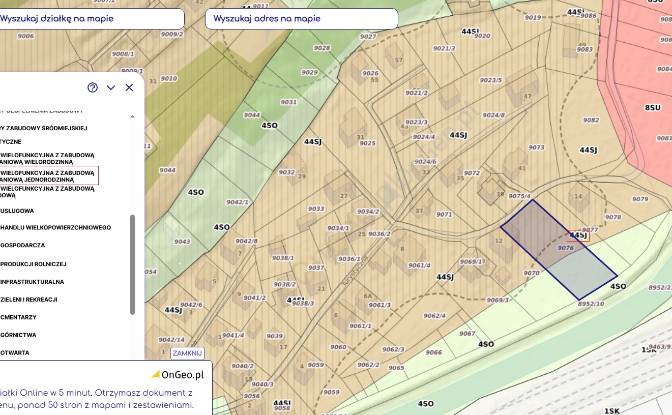Collapse legend panel with chevron arrow
The width and height of the screenshot is (672, 415).
coord(111,87)
